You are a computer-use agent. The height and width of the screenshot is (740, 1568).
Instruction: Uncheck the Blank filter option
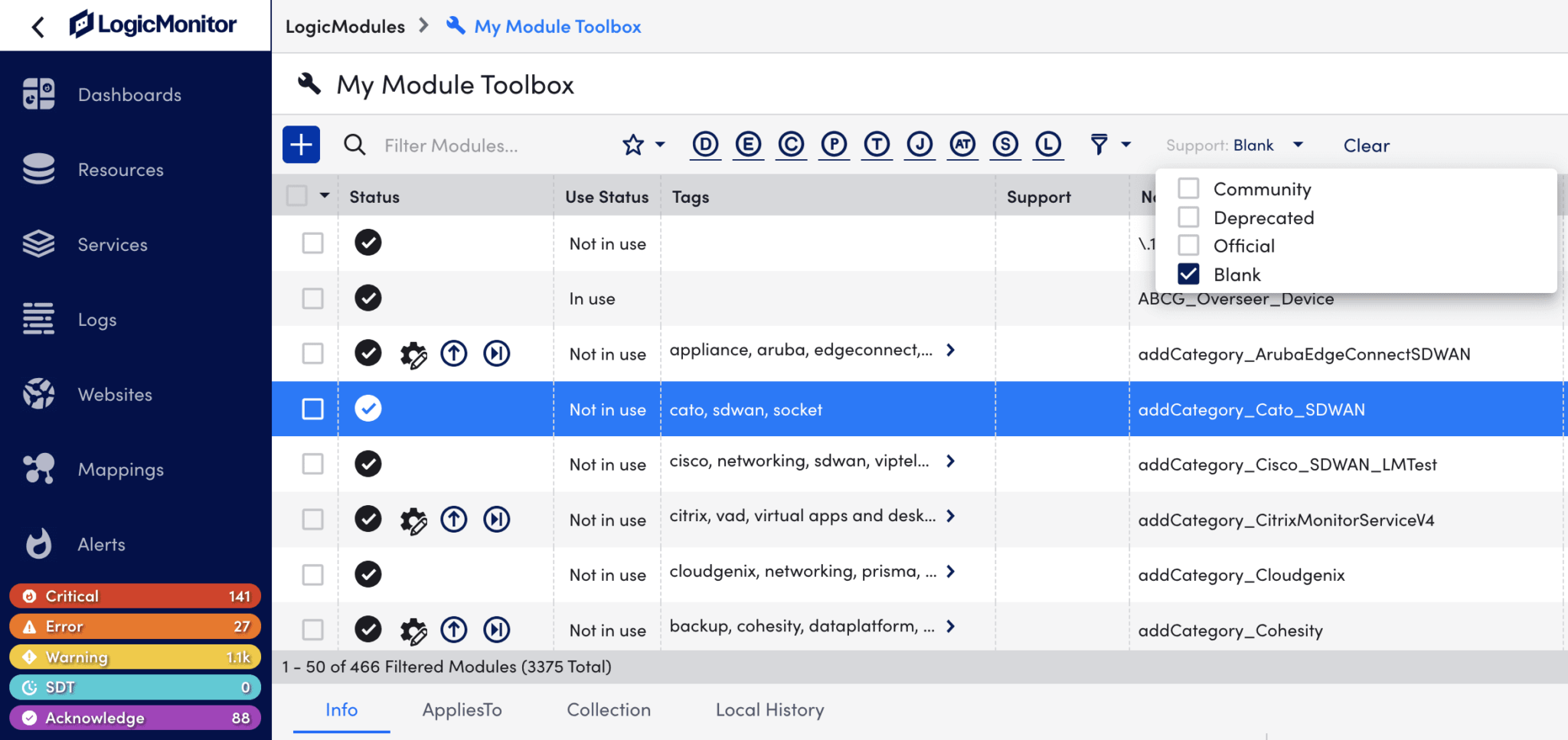pyautogui.click(x=1188, y=273)
